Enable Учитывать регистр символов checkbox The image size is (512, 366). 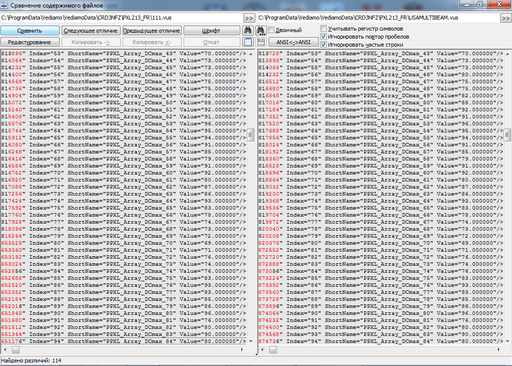(x=323, y=28)
